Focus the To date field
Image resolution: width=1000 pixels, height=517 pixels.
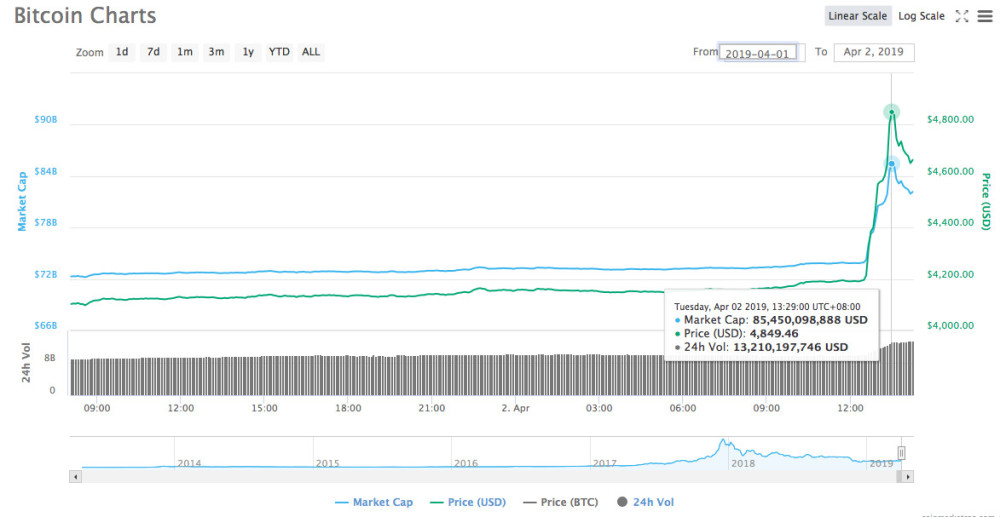(874, 52)
